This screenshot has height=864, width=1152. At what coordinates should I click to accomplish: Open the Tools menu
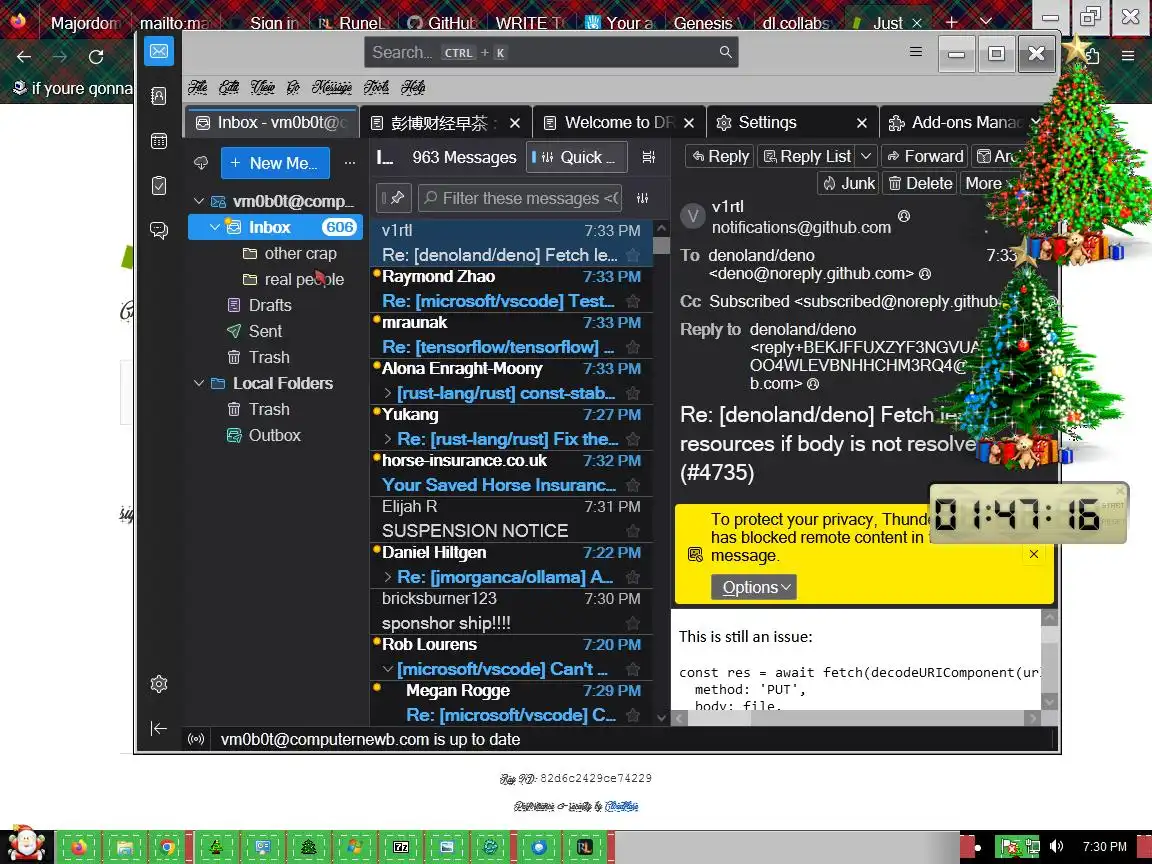(x=376, y=87)
